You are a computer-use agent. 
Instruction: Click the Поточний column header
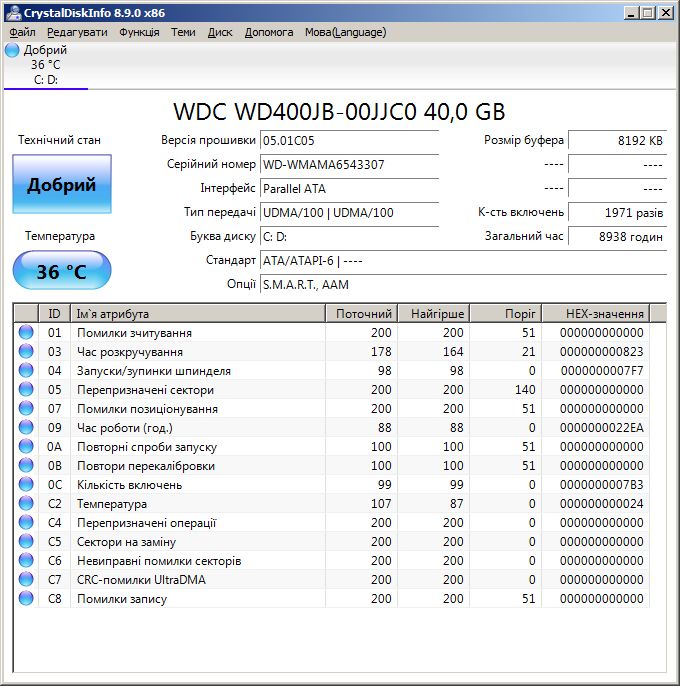point(362,314)
